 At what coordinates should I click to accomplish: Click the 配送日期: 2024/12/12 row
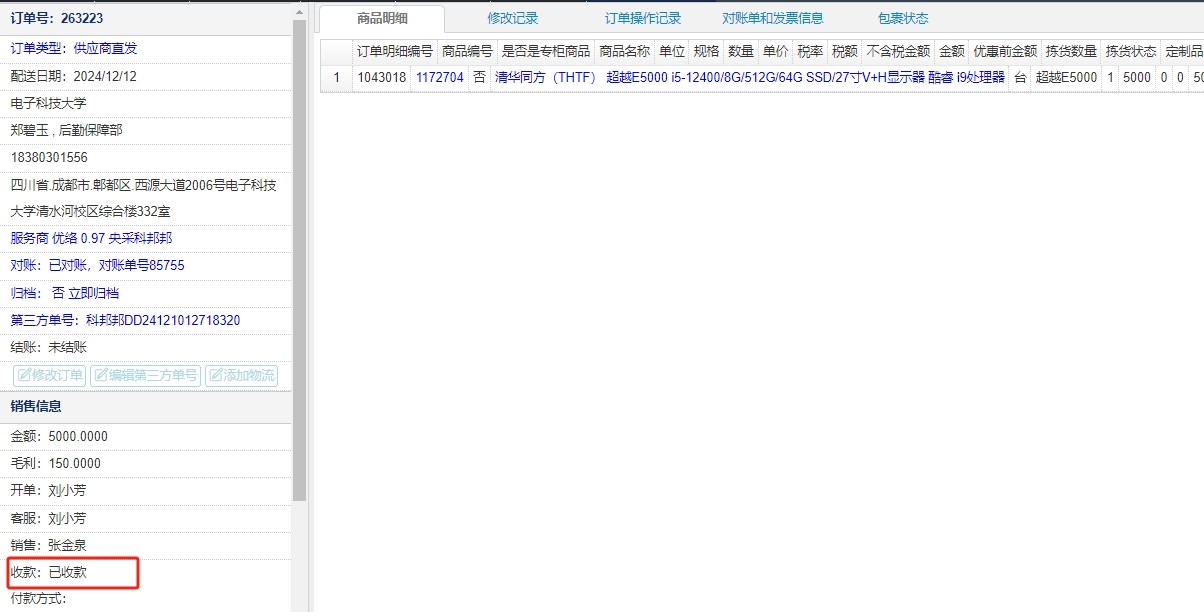coord(146,76)
